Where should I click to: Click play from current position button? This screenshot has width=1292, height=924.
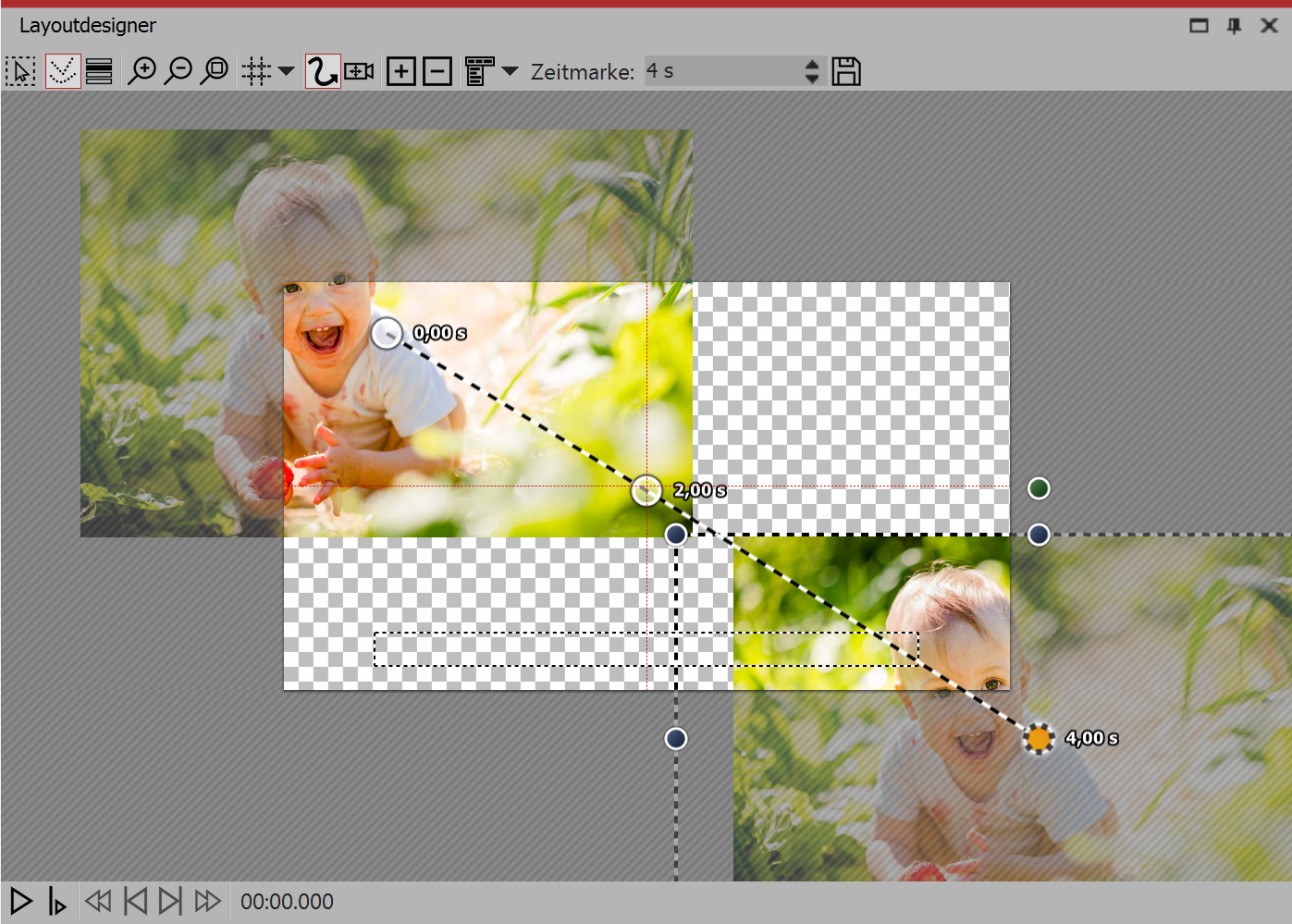point(57,901)
